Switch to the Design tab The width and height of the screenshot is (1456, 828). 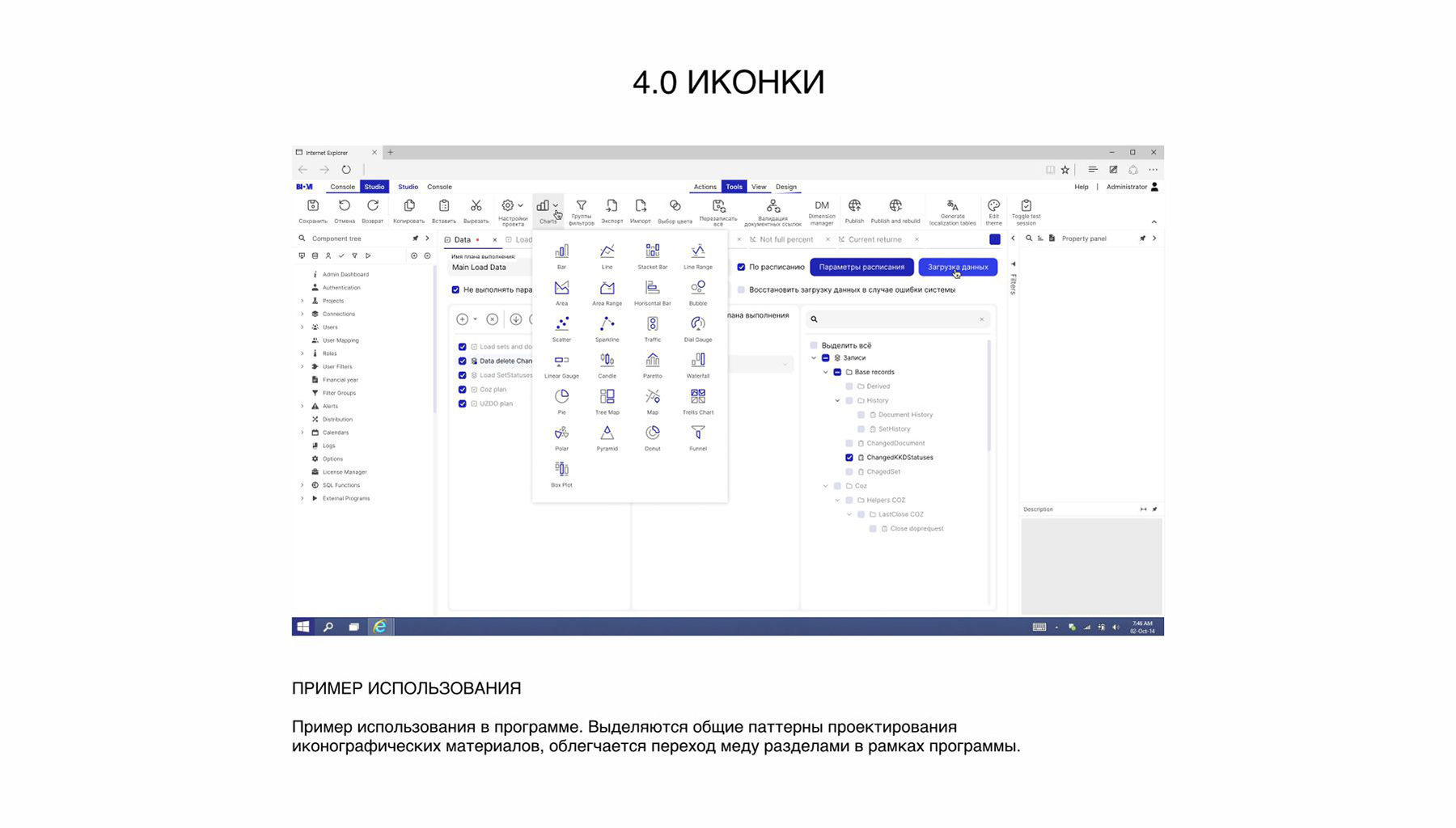(x=785, y=187)
